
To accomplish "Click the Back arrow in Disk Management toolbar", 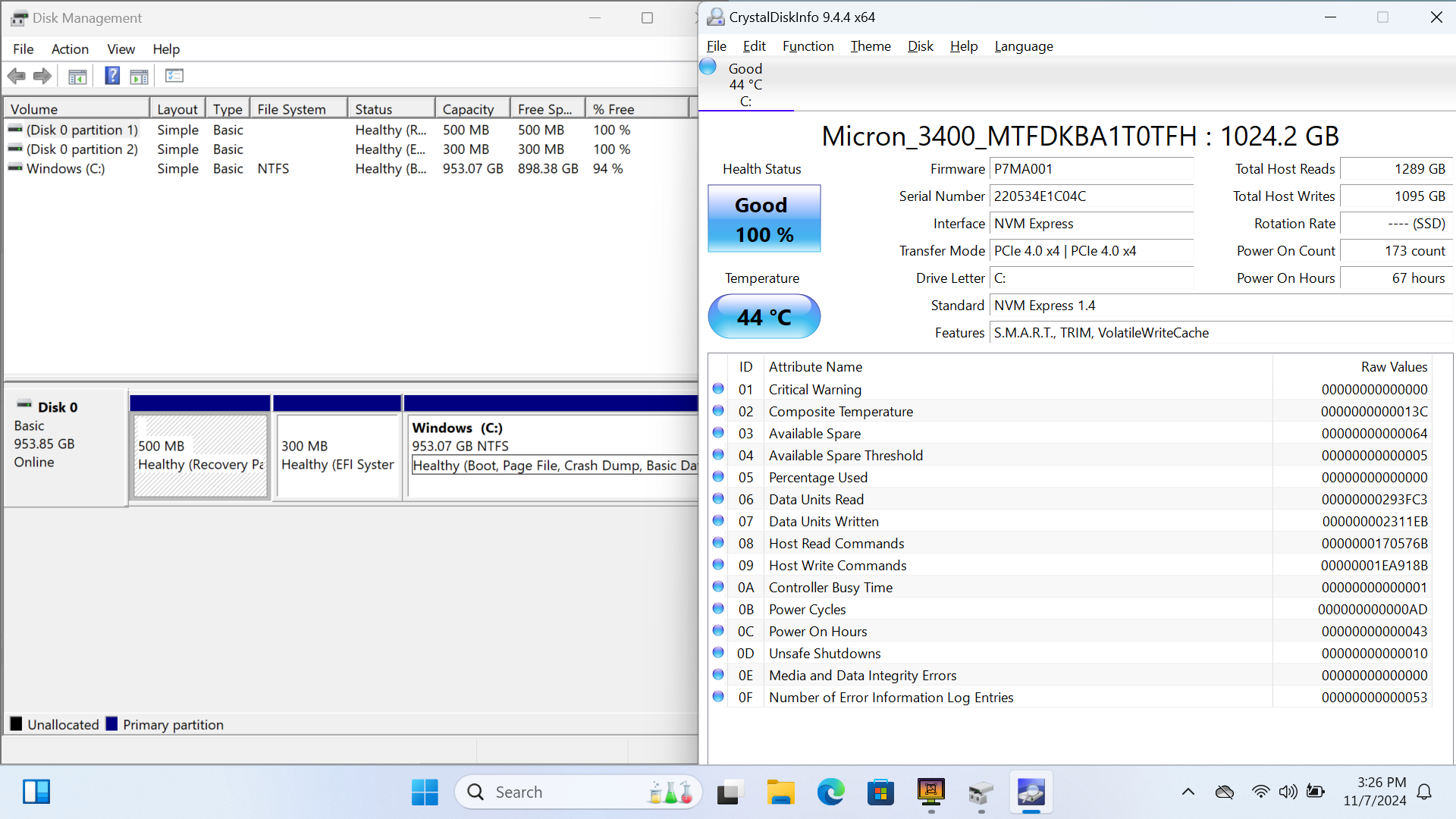I will pos(16,76).
